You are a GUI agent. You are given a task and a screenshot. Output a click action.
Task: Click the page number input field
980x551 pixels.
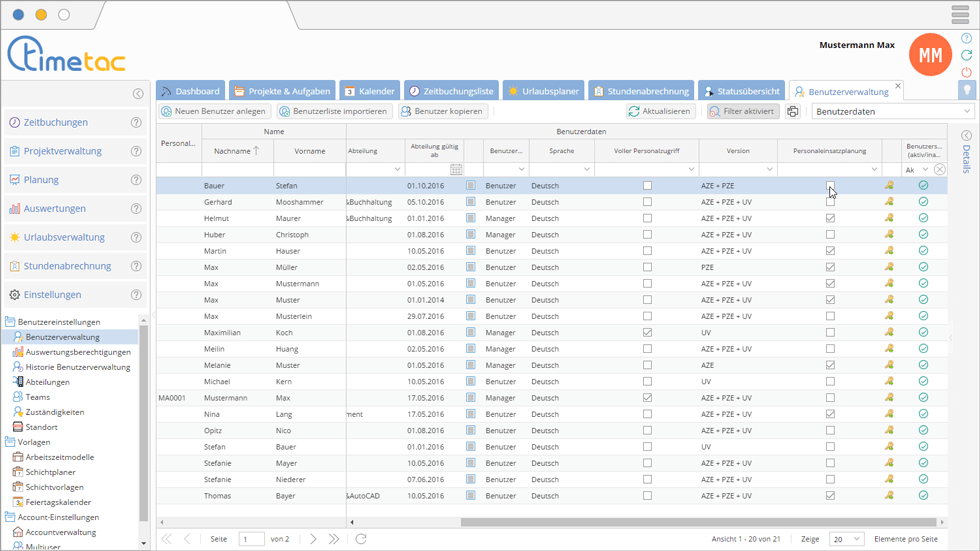(251, 539)
